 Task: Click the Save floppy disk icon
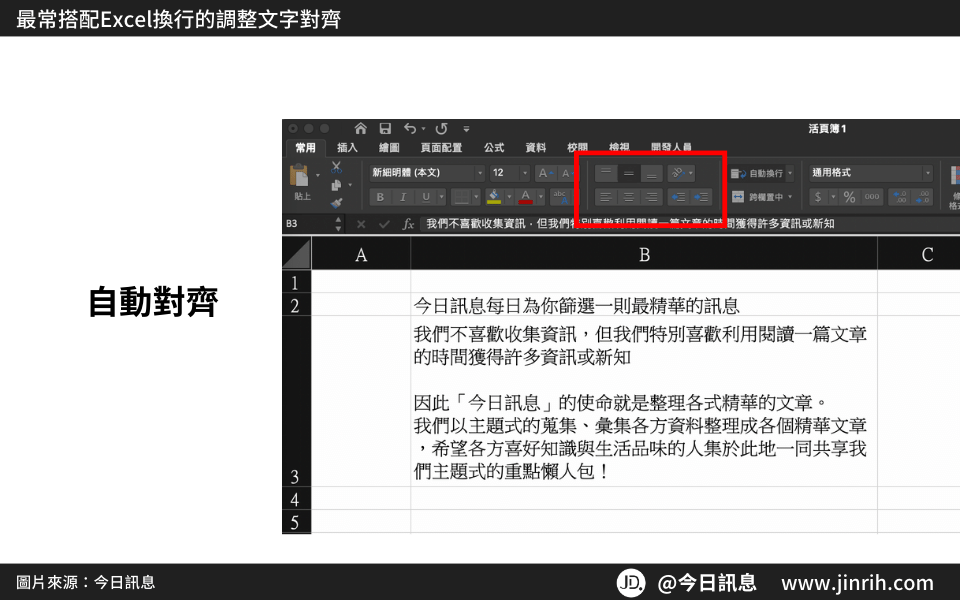coord(385,129)
